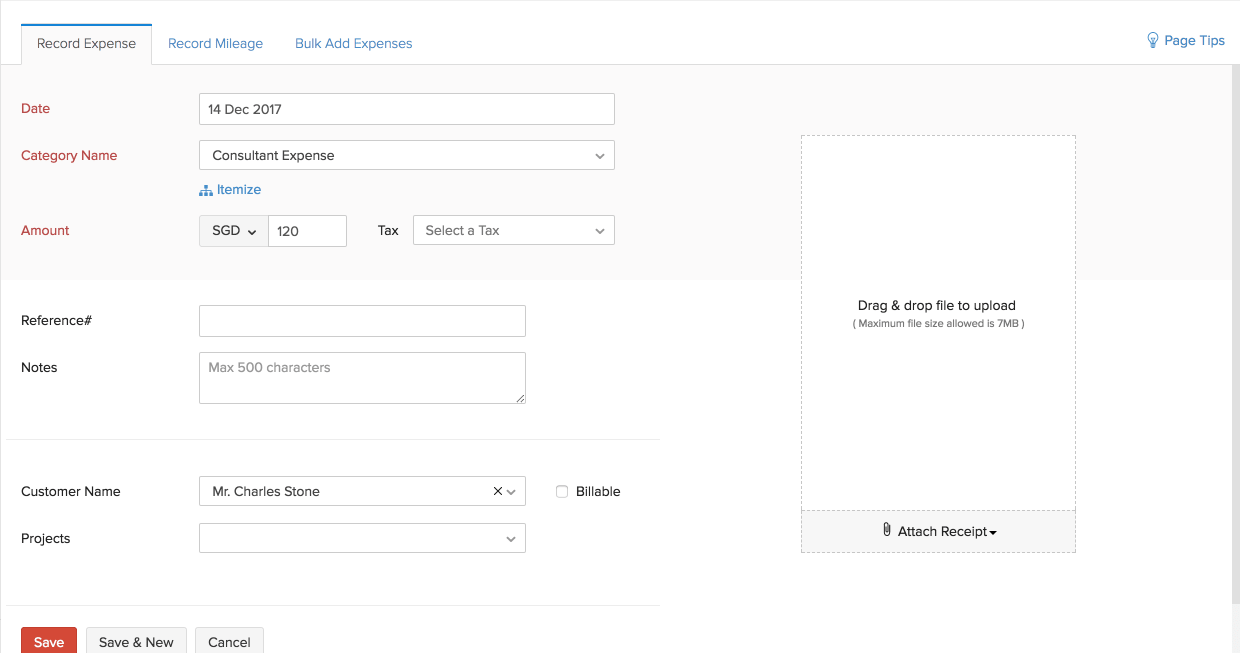
Task: Open the Customer Name dropdown arrow
Action: tap(512, 492)
